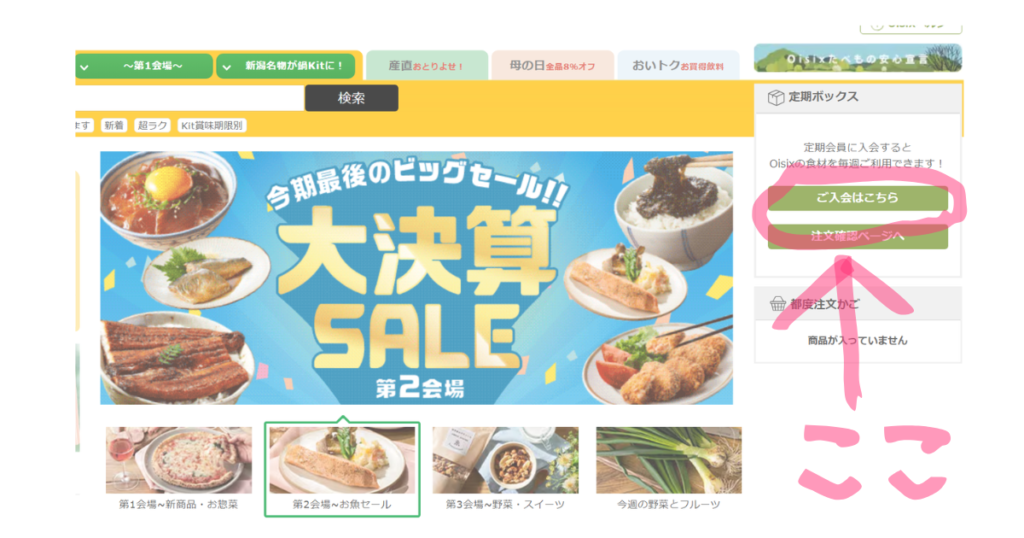The height and width of the screenshot is (538, 1024).
Task: Open the 産直おとりよせ tab
Action: pyautogui.click(x=427, y=65)
